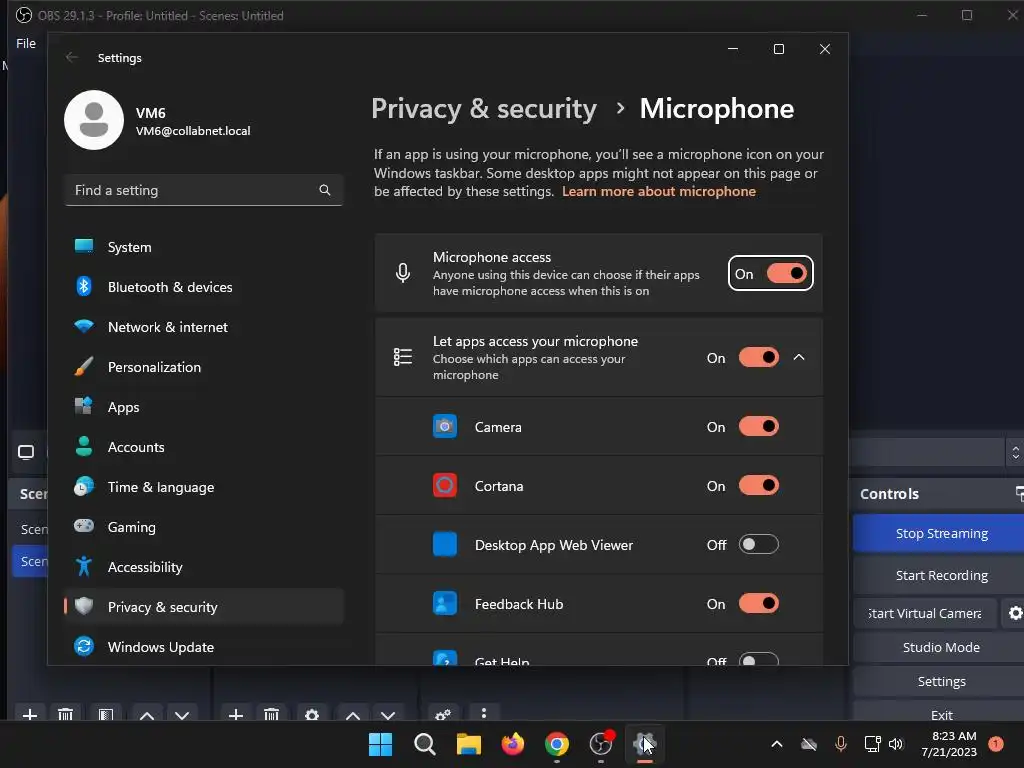Click the Desktop App Web Viewer label
Viewport: 1024px width, 768px height.
pyautogui.click(x=553, y=545)
